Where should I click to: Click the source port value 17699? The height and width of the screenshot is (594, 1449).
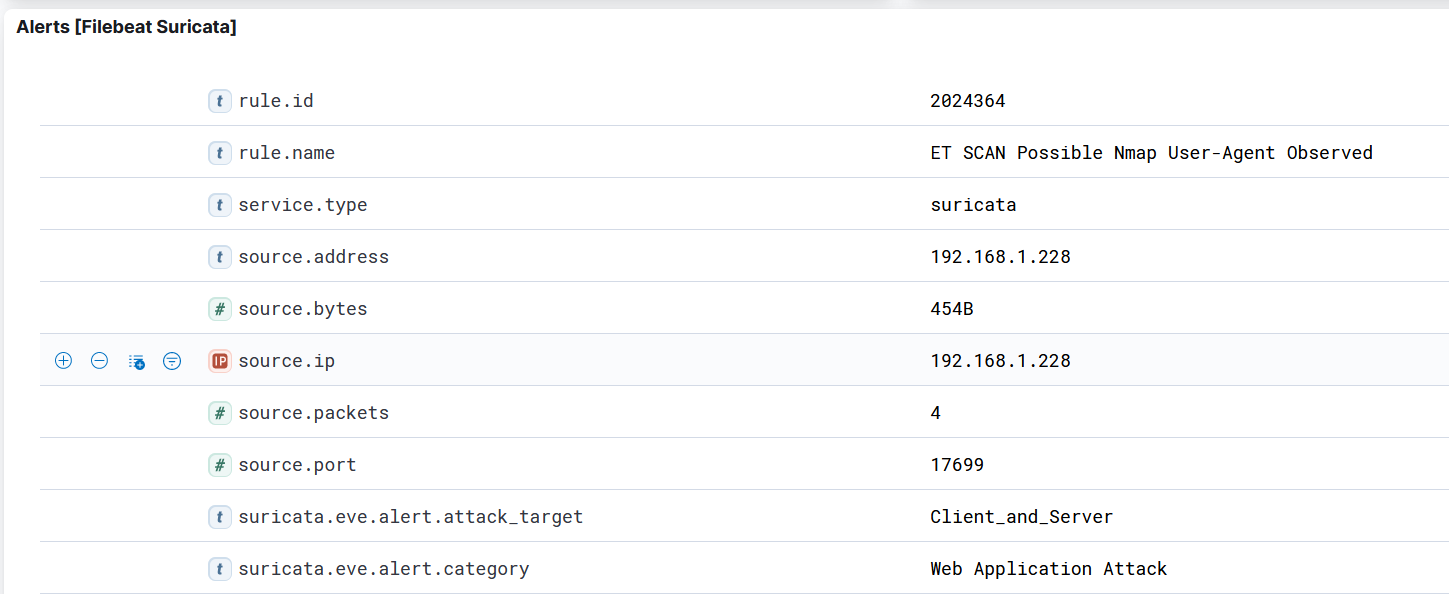(957, 465)
